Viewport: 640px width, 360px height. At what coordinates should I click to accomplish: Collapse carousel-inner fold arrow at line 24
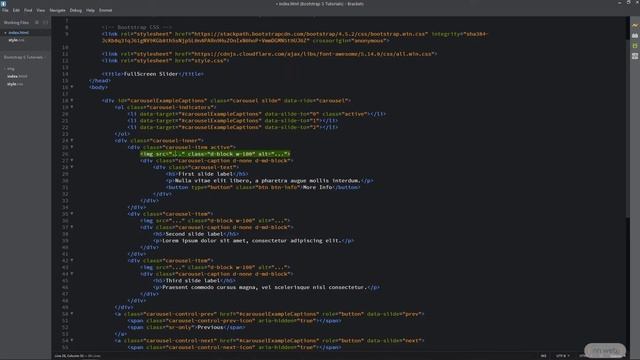pyautogui.click(x=72, y=140)
